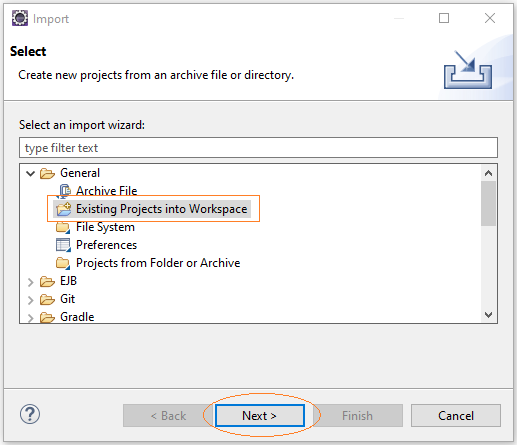
Task: Open the help question mark icon
Action: pyautogui.click(x=30, y=414)
